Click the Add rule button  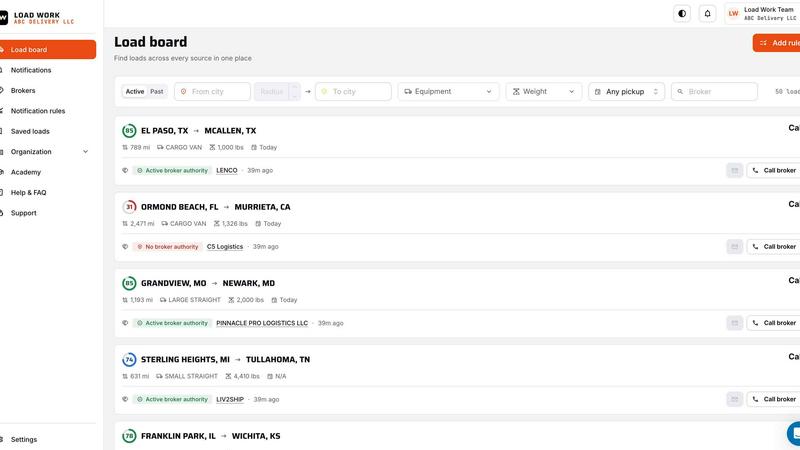click(x=777, y=43)
